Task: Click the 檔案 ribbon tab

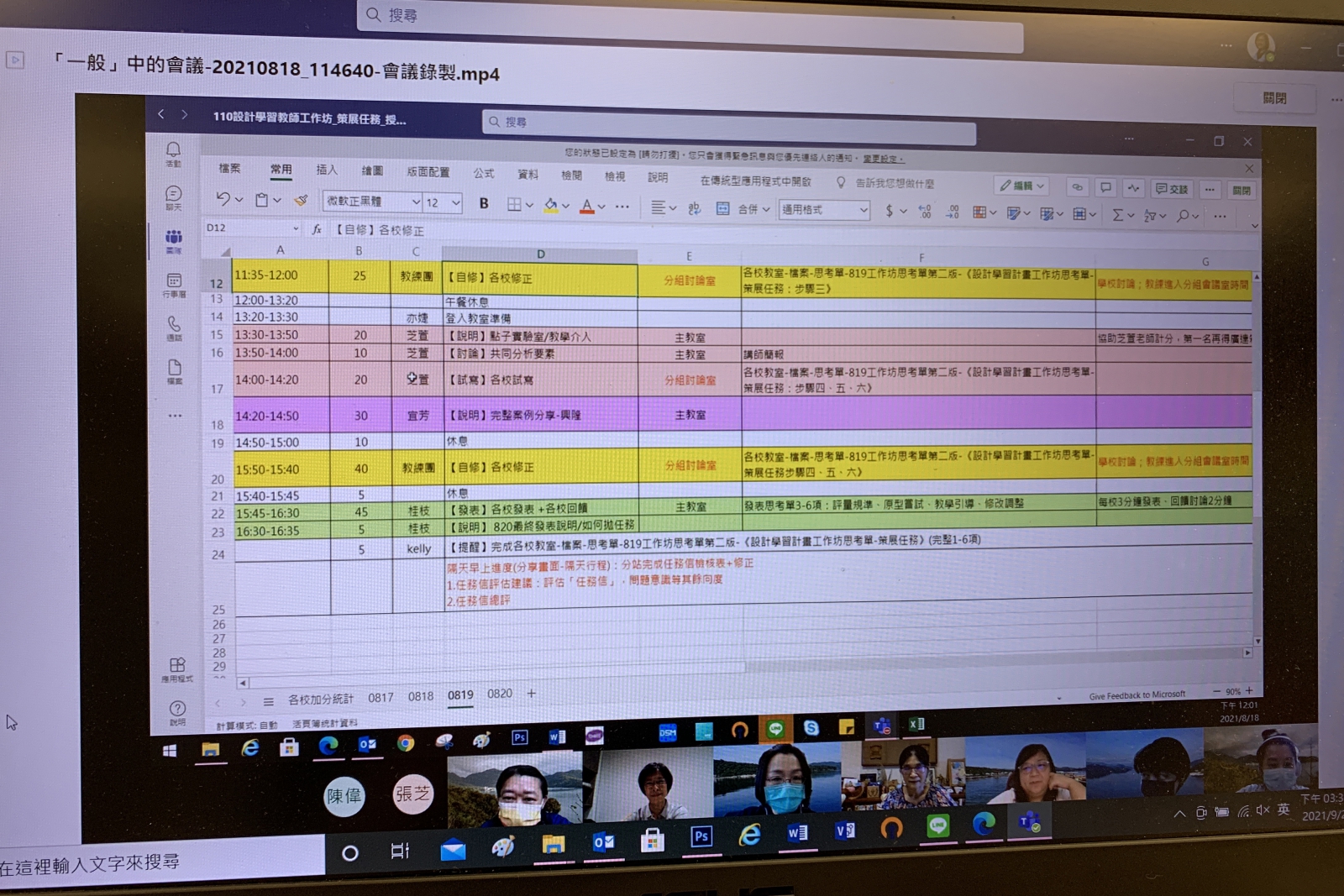Action: [229, 168]
